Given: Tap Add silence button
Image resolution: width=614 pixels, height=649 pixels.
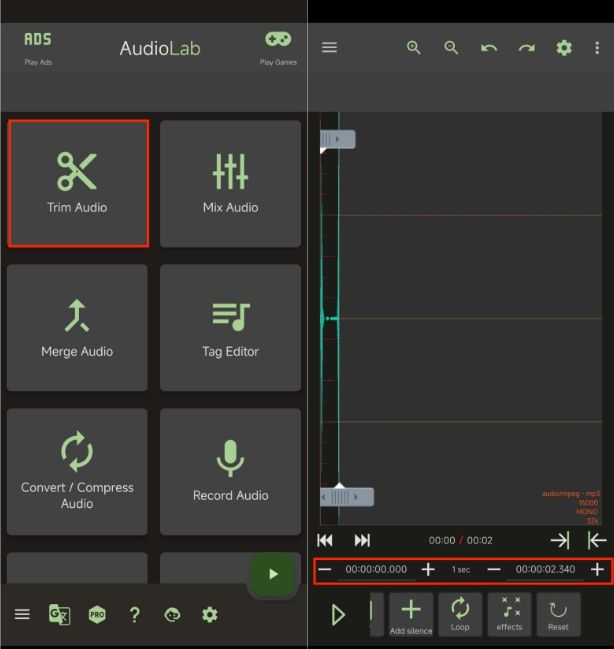Looking at the screenshot, I should click(x=411, y=615).
